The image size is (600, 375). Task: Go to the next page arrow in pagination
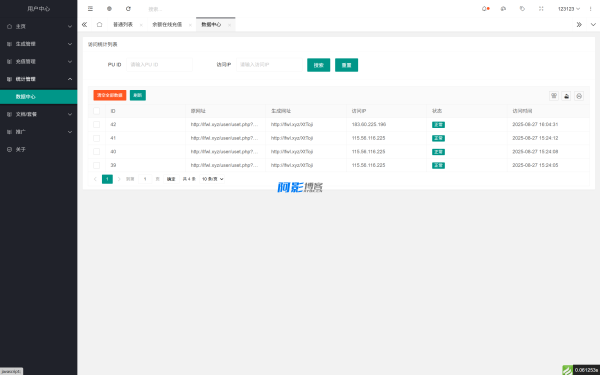(119, 179)
